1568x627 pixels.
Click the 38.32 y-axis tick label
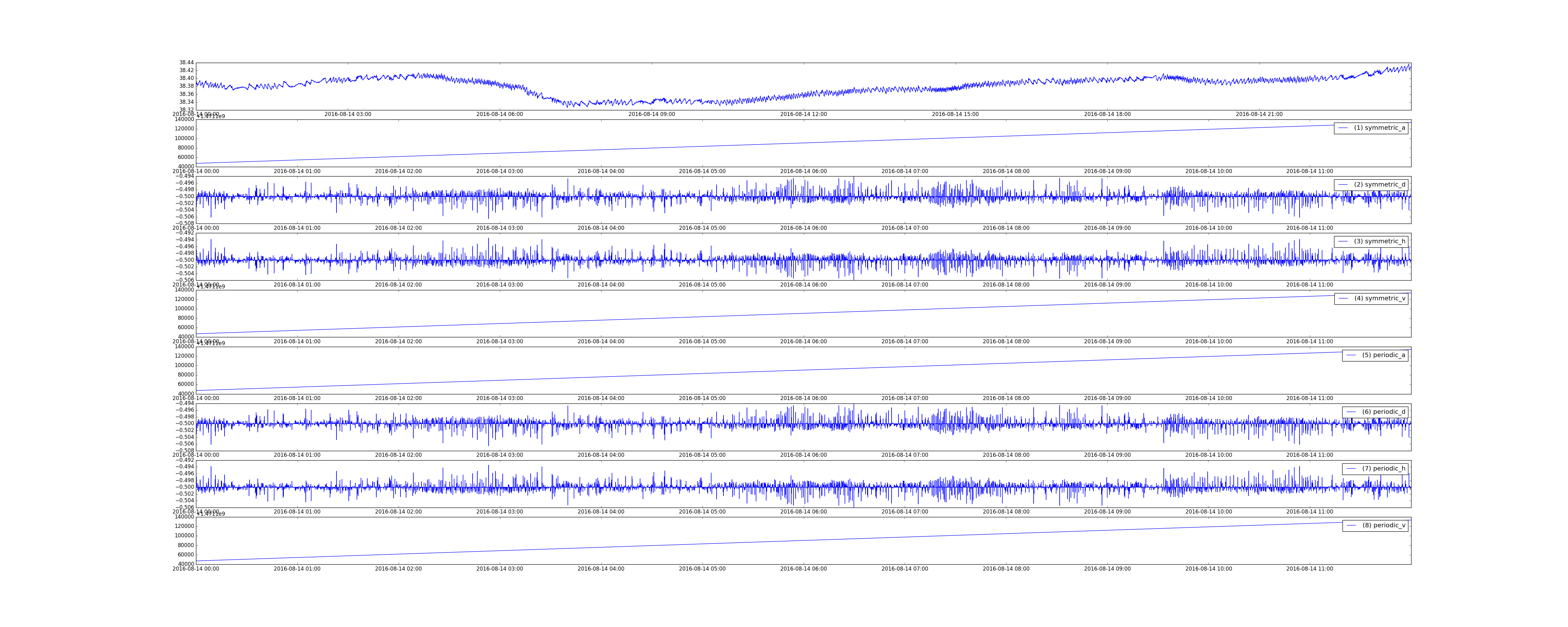pos(186,110)
